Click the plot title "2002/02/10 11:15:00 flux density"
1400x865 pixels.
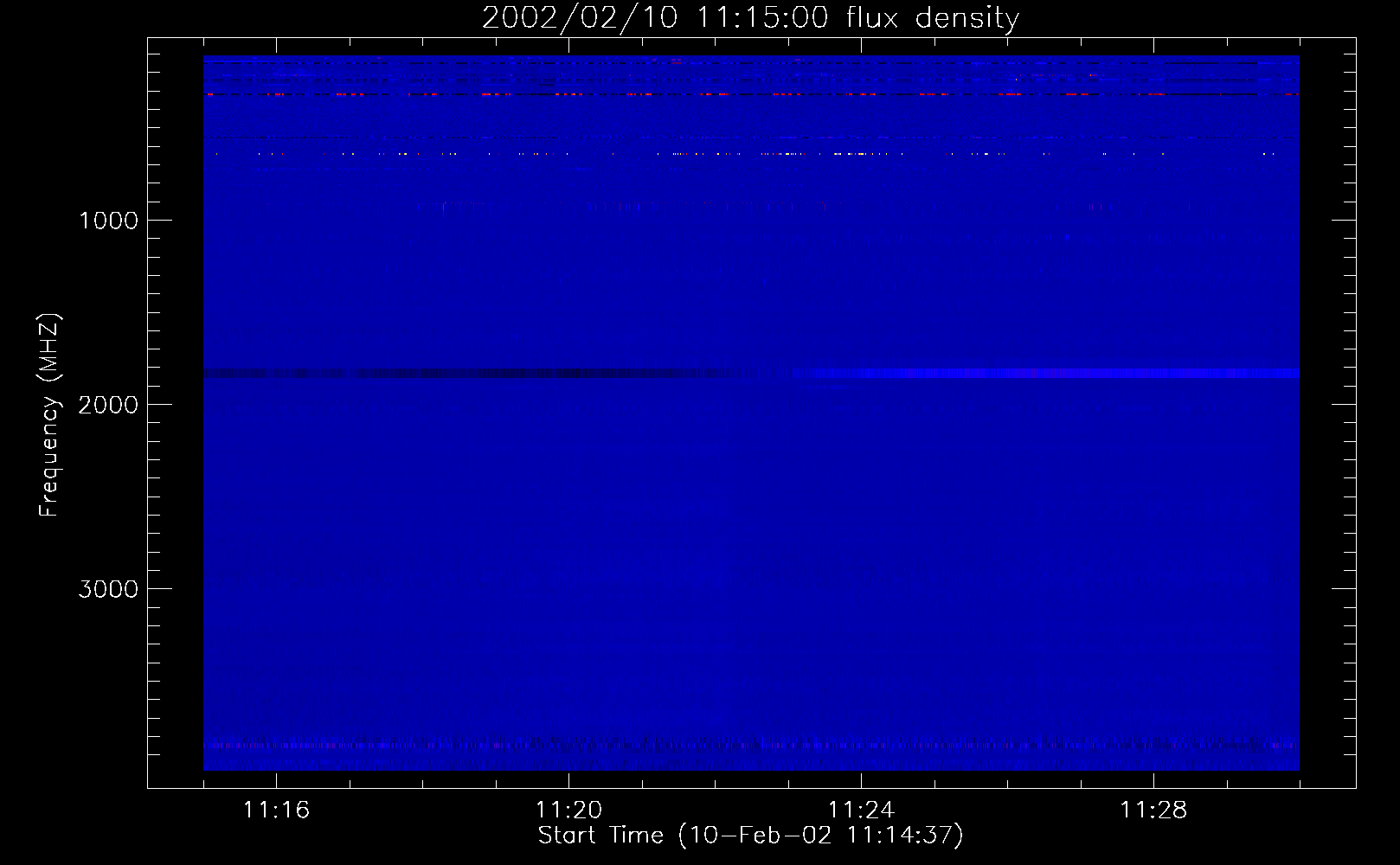tap(750, 17)
